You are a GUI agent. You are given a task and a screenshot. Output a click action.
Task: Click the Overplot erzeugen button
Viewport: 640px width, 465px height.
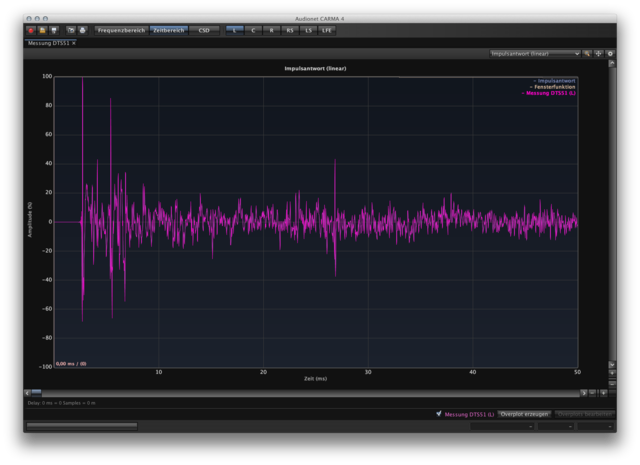coord(524,413)
